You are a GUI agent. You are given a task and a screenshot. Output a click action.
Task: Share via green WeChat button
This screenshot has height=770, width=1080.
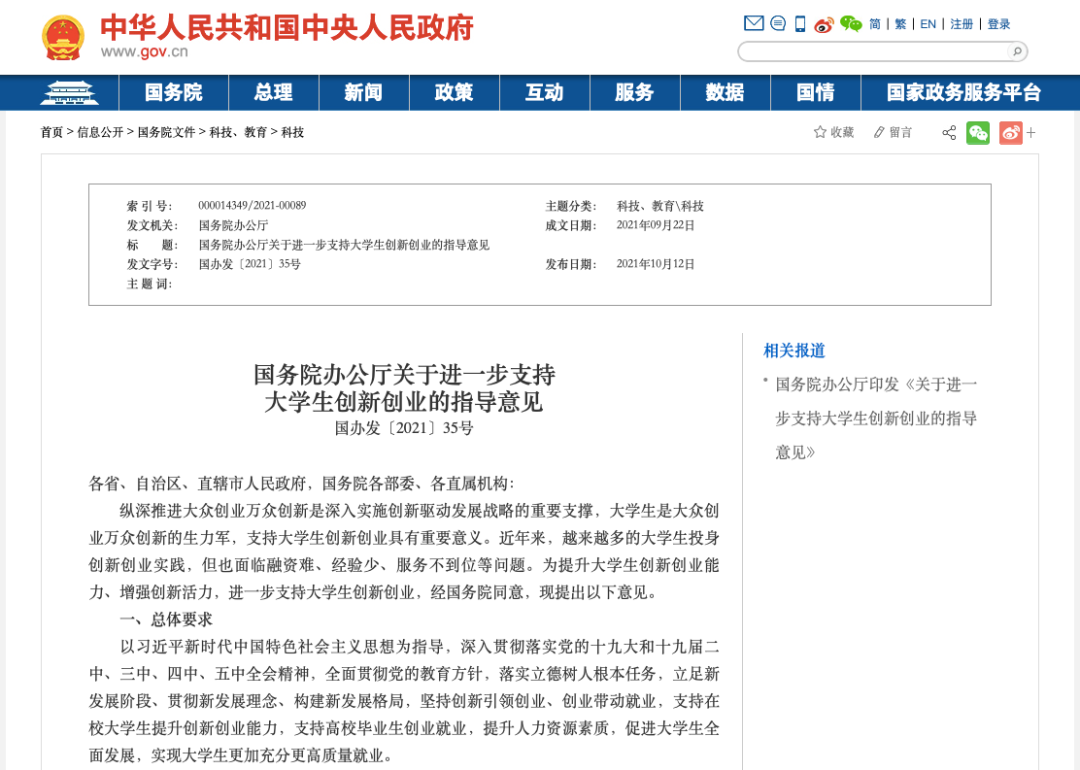978,133
